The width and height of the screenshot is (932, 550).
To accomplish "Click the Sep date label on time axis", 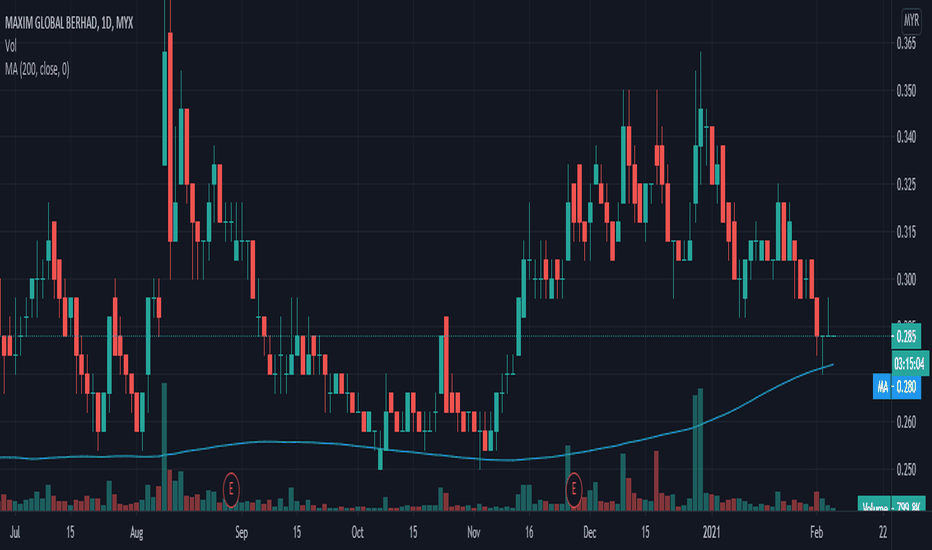I will pyautogui.click(x=241, y=532).
